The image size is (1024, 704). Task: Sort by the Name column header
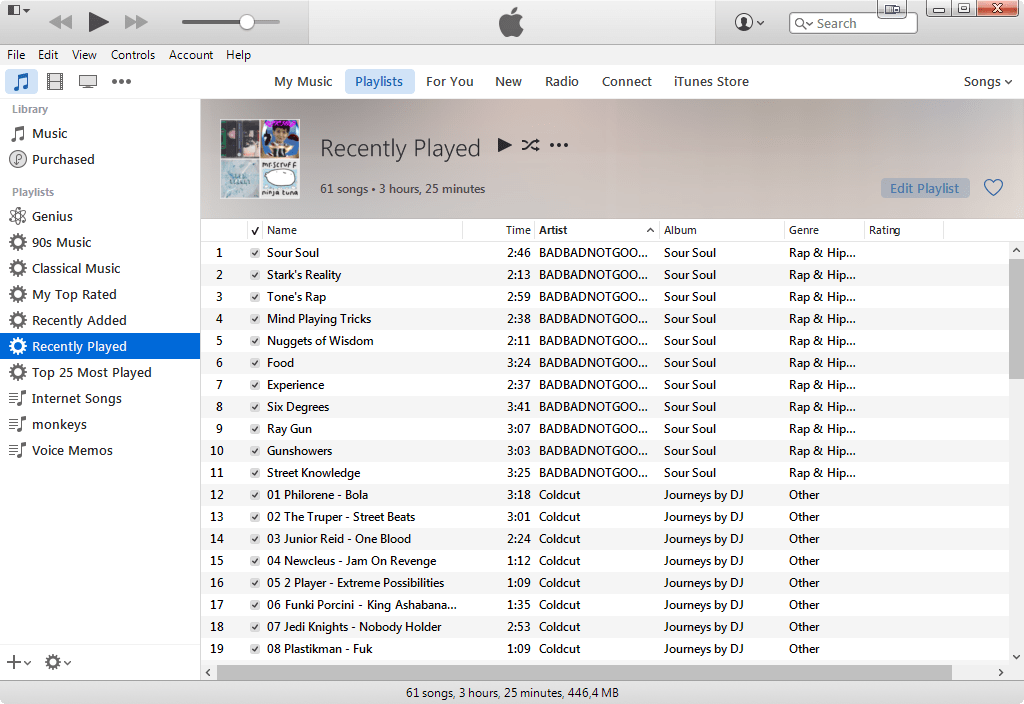364,231
